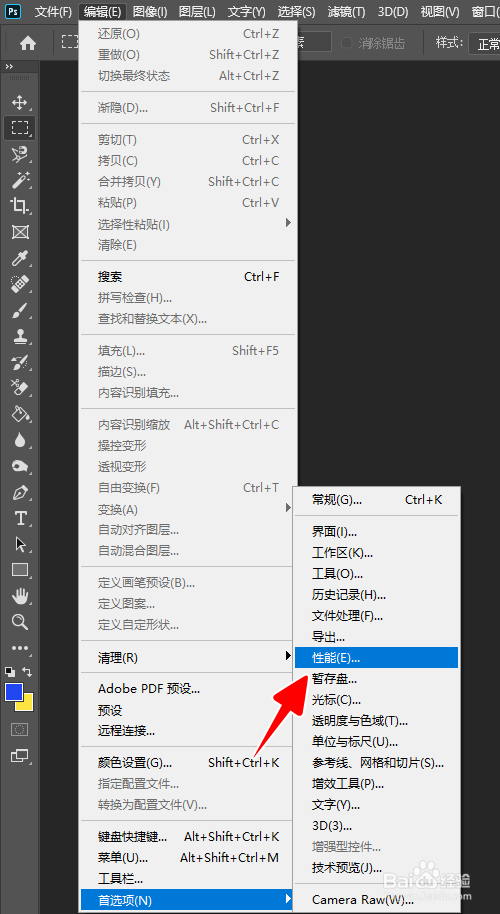Viewport: 500px width, 914px height.
Task: Open Remote Connections entry
Action: click(x=188, y=730)
